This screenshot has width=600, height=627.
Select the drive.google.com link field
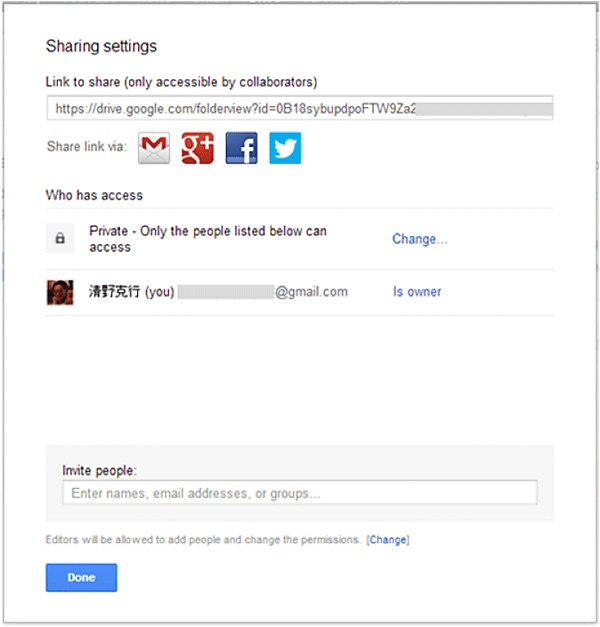(x=298, y=108)
